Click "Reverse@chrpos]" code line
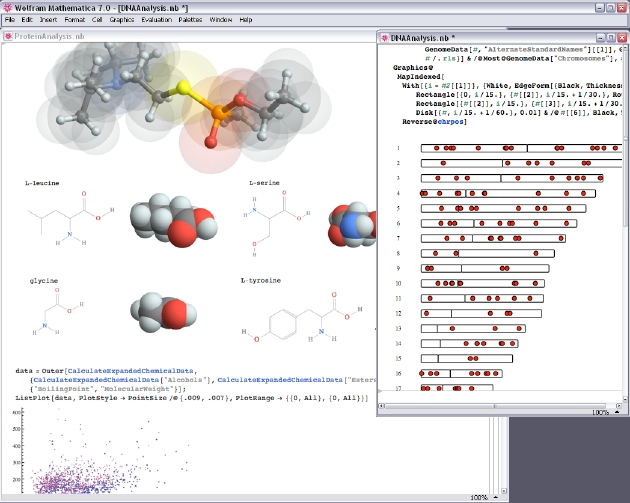The height and width of the screenshot is (503, 630). pos(434,121)
